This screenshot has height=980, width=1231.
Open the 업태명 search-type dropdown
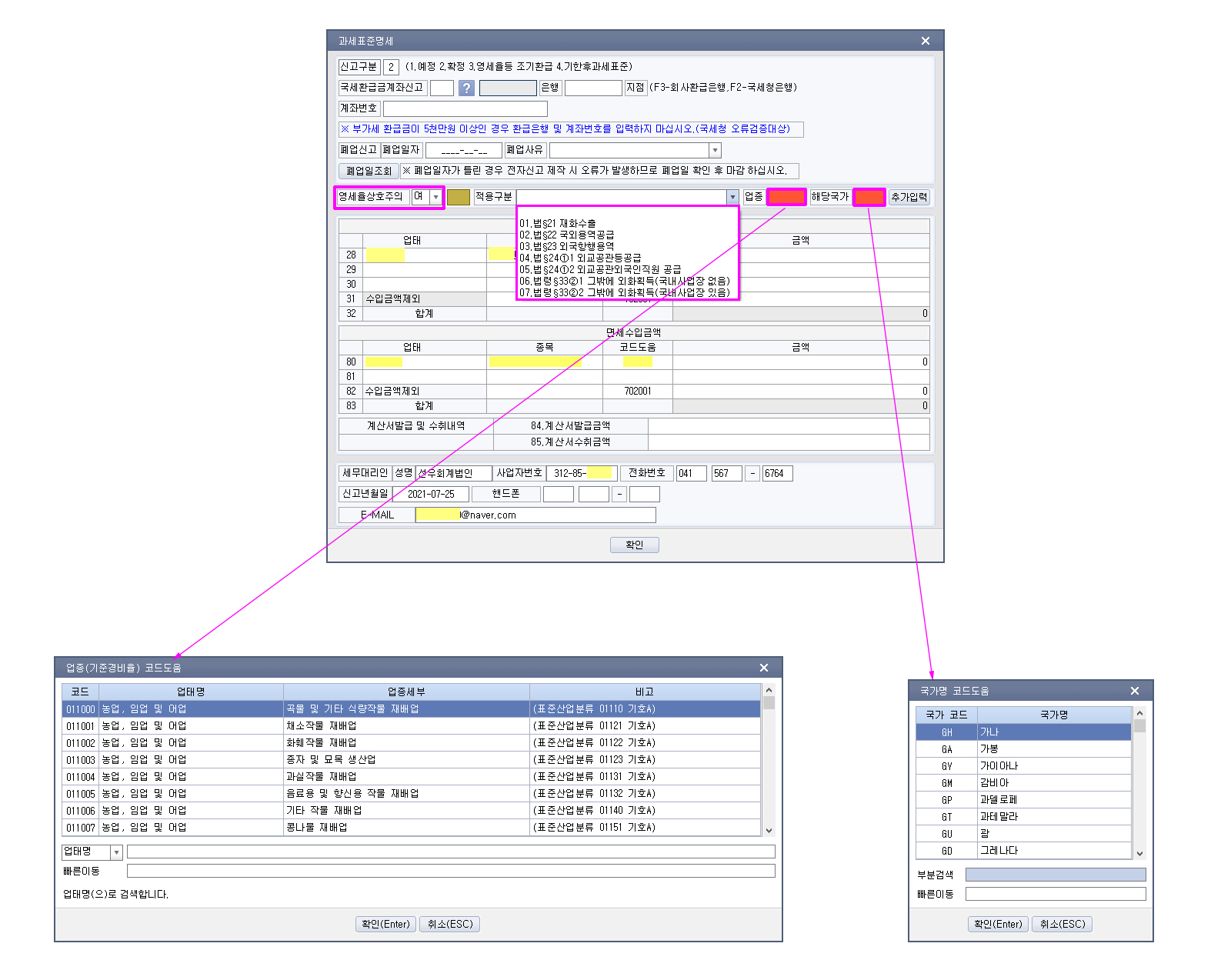tap(116, 852)
